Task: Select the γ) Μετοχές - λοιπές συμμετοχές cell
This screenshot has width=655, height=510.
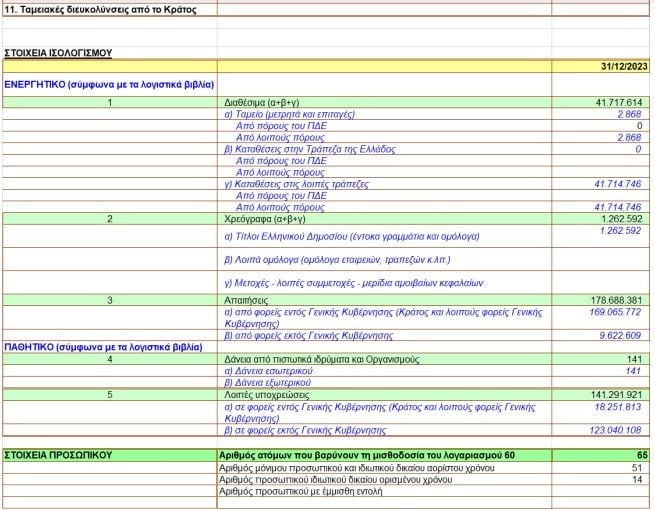Action: point(351,281)
